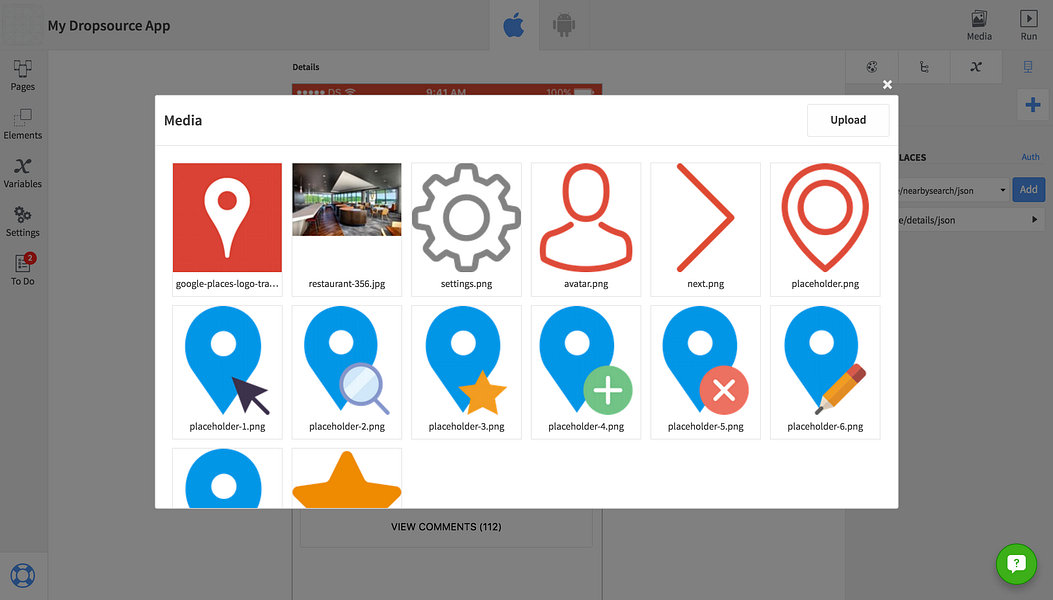The image size is (1053, 600).
Task: Close the Media dialog with X
Action: pos(887,85)
